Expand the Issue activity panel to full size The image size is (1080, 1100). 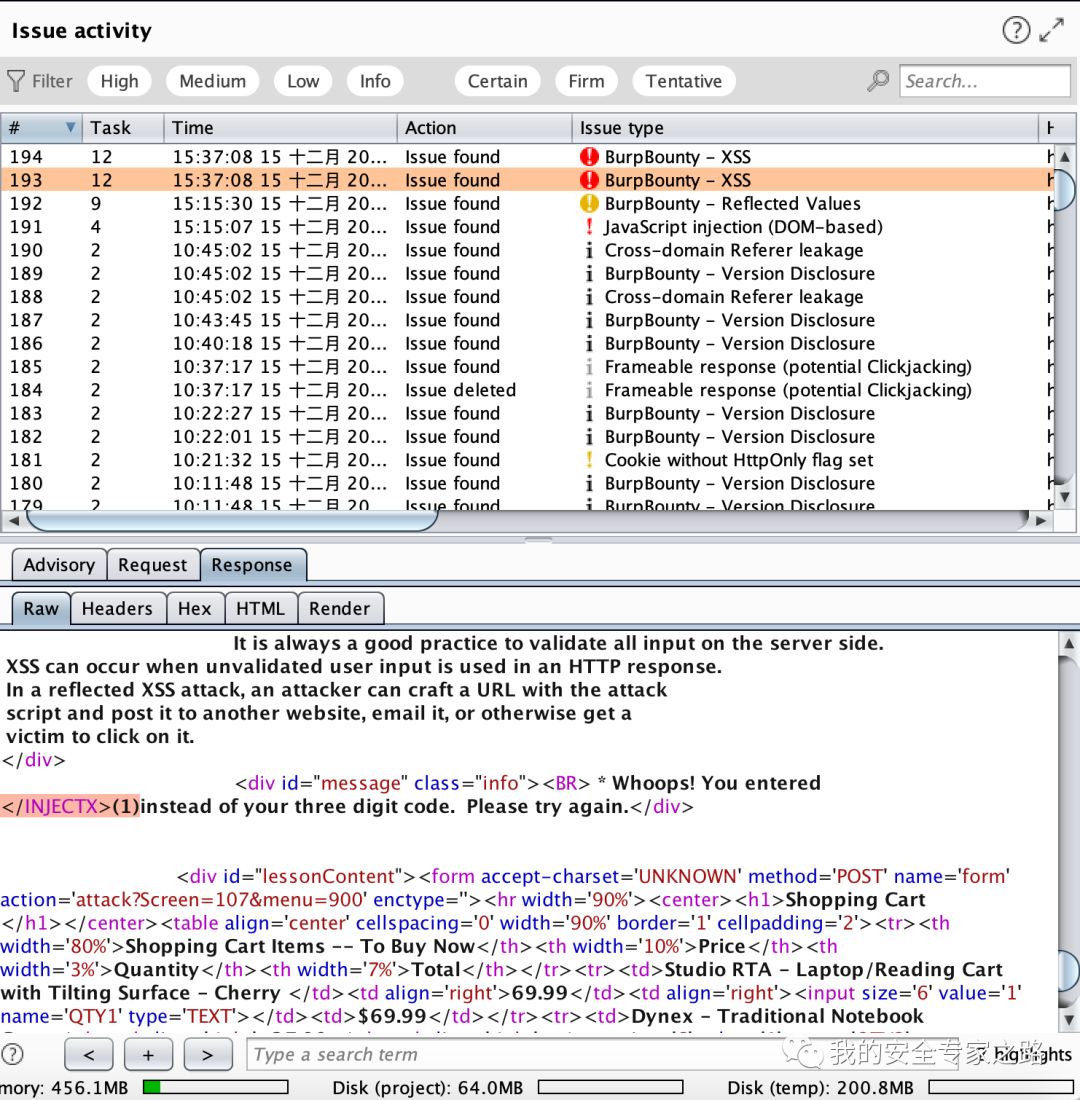tap(1051, 30)
